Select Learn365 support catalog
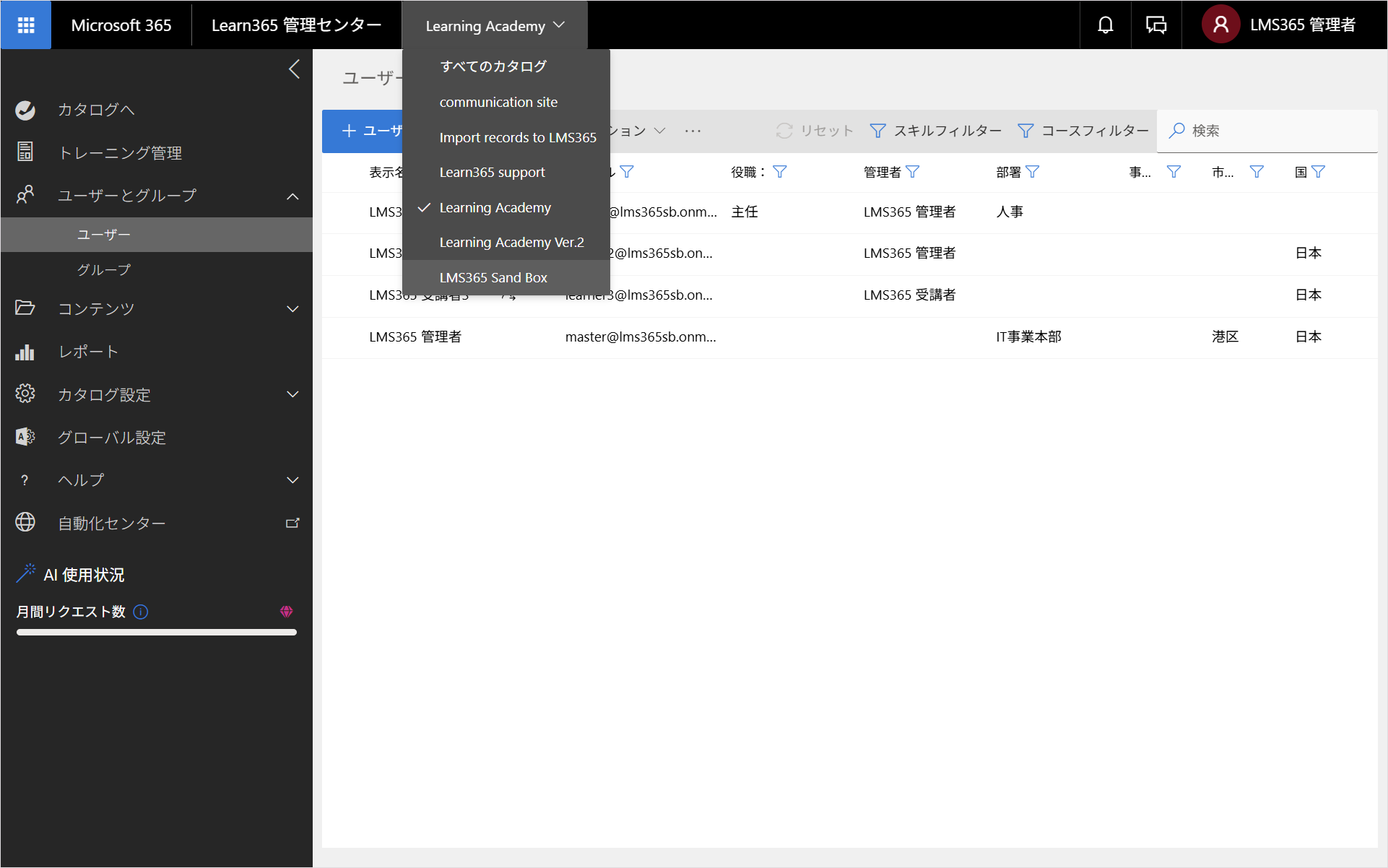1388x868 pixels. (x=506, y=172)
